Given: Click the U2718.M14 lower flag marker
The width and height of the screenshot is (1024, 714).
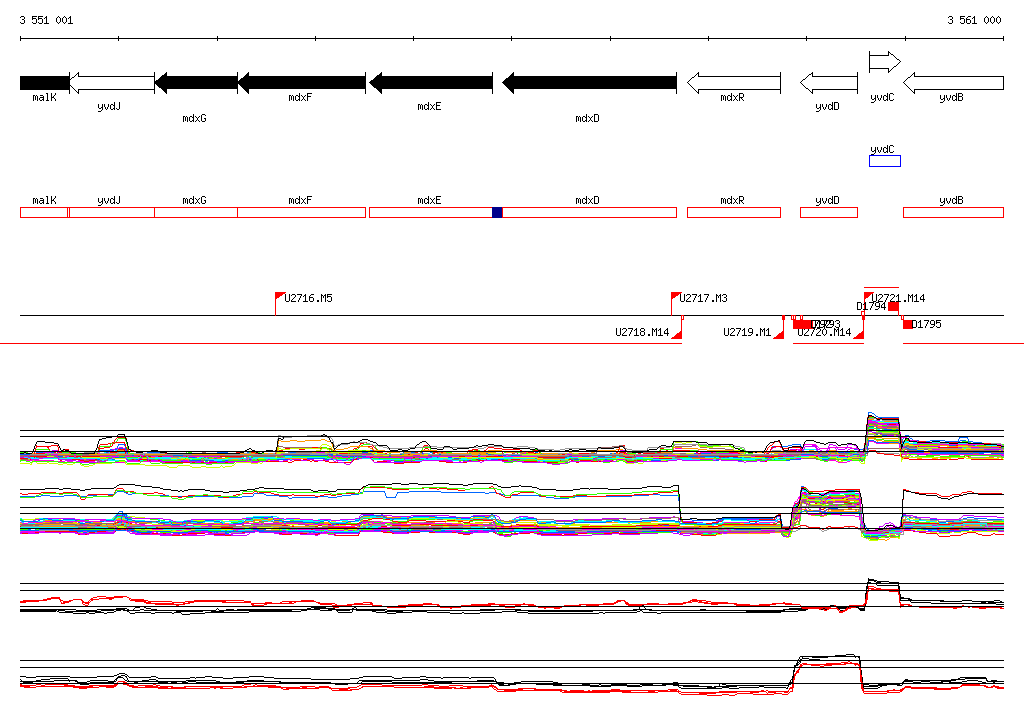Looking at the screenshot, I should [677, 334].
